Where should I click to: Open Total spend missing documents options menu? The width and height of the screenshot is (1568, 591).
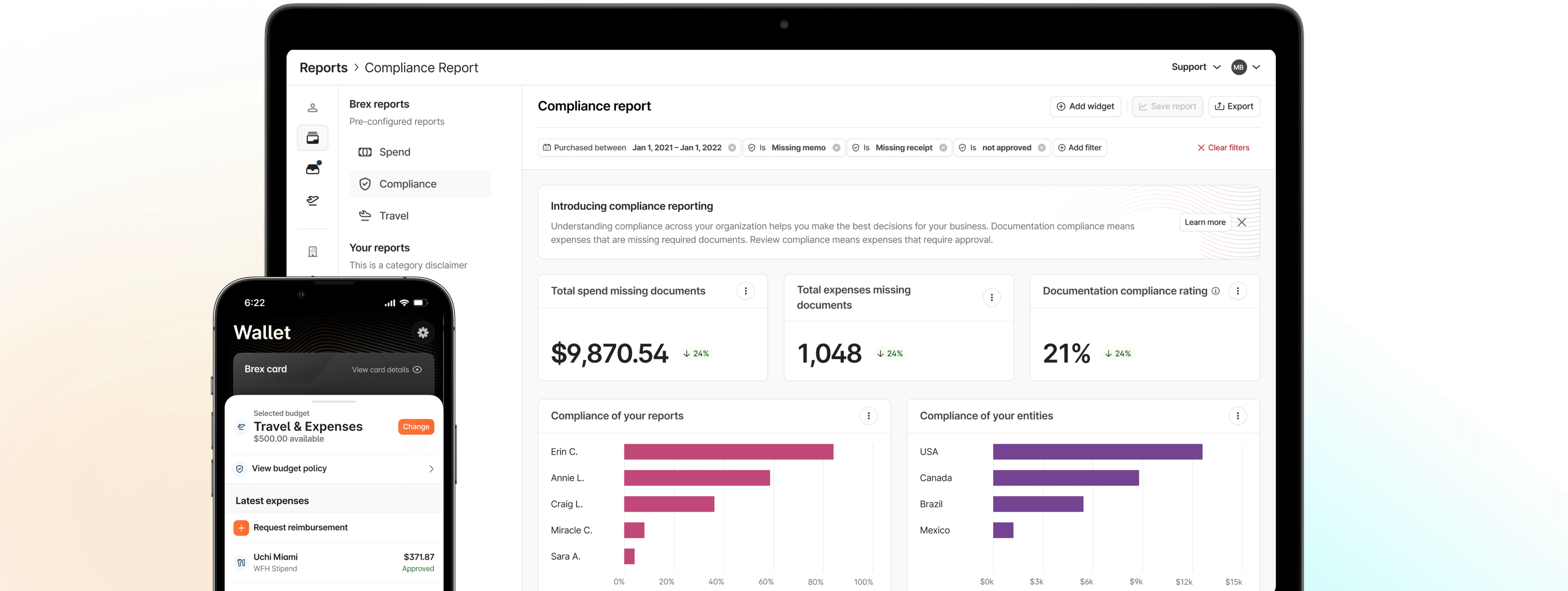tap(746, 291)
